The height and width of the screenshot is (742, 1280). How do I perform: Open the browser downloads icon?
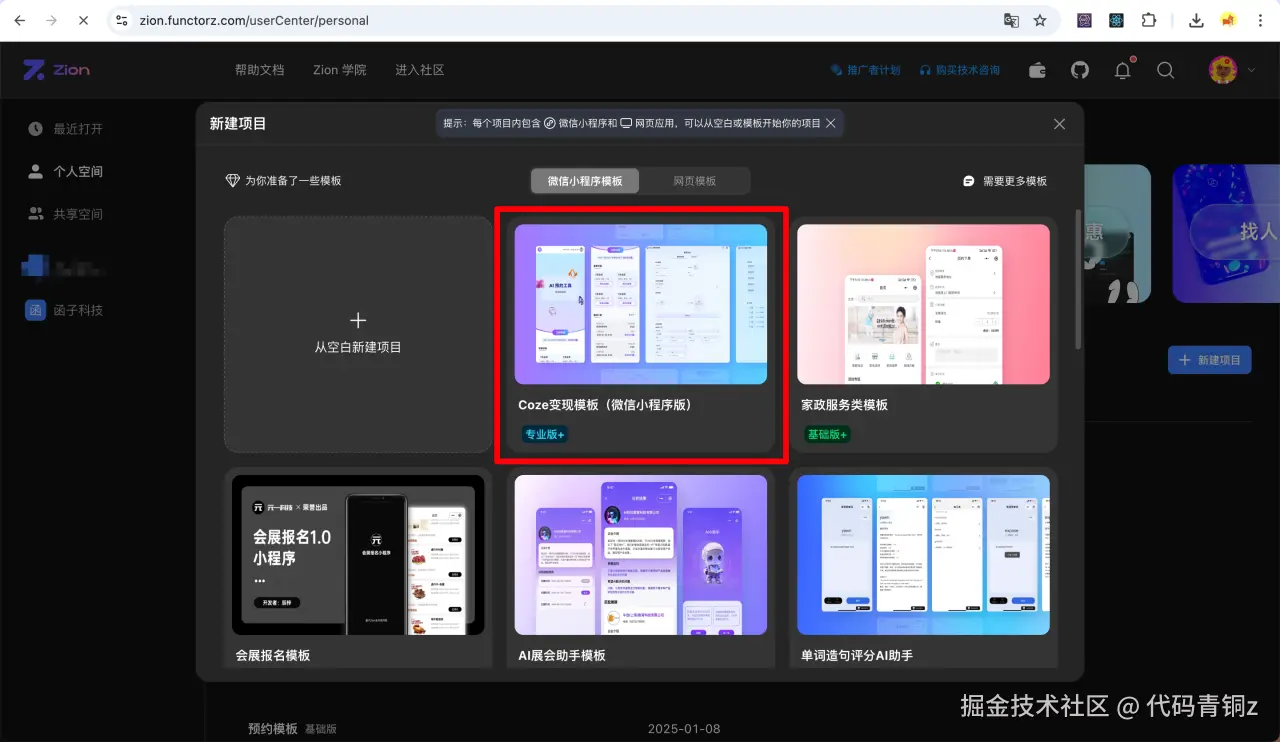[x=1196, y=20]
